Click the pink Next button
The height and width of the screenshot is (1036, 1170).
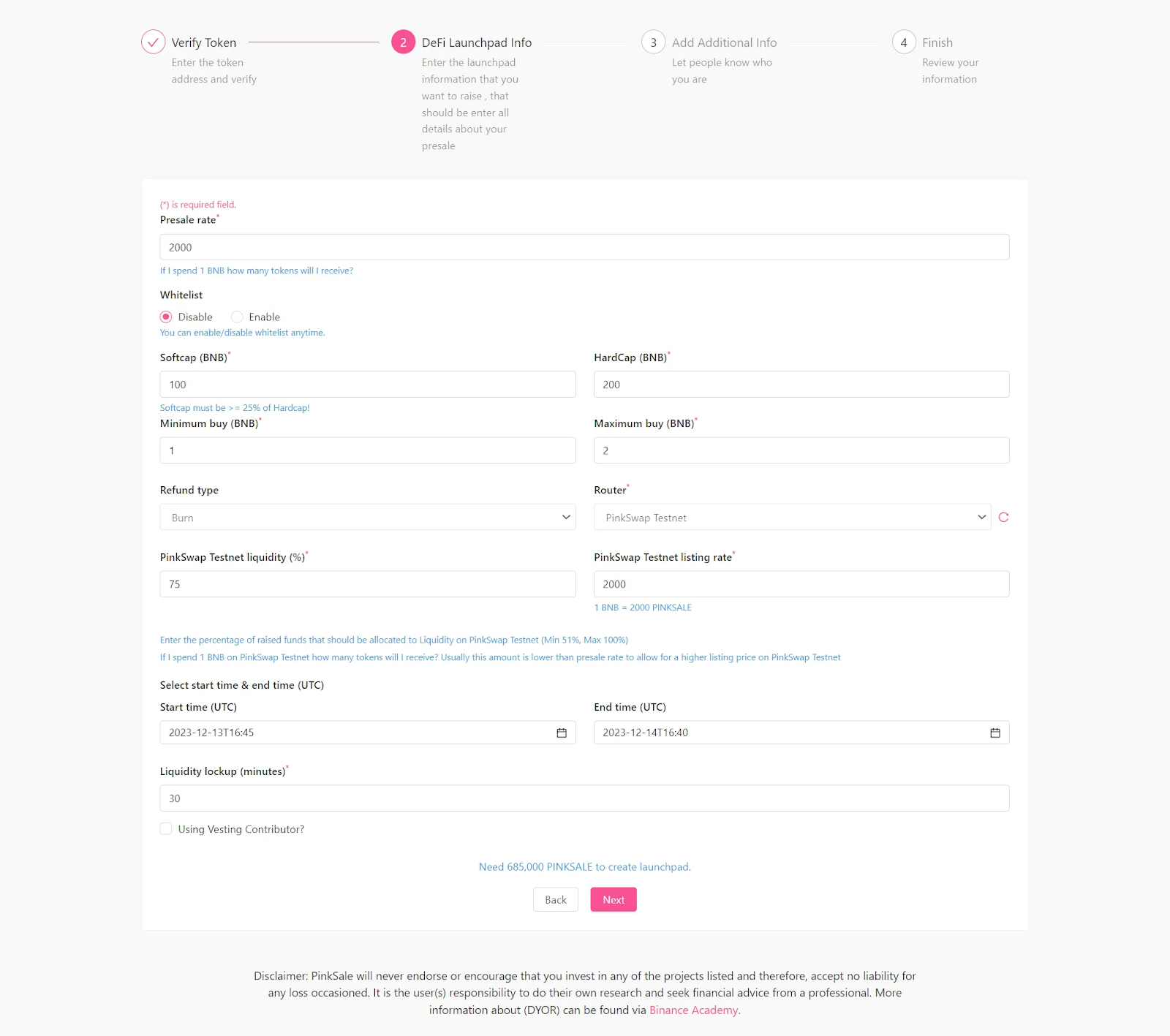coord(614,899)
